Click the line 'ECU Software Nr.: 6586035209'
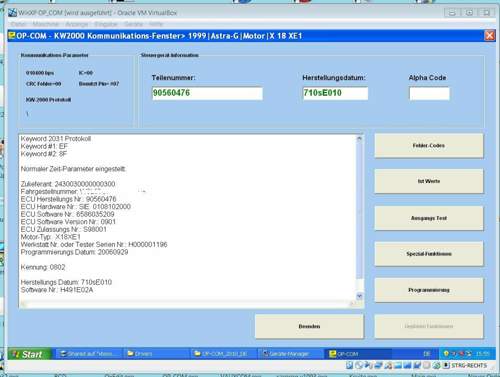Image resolution: width=500 pixels, height=377 pixels. (67, 214)
